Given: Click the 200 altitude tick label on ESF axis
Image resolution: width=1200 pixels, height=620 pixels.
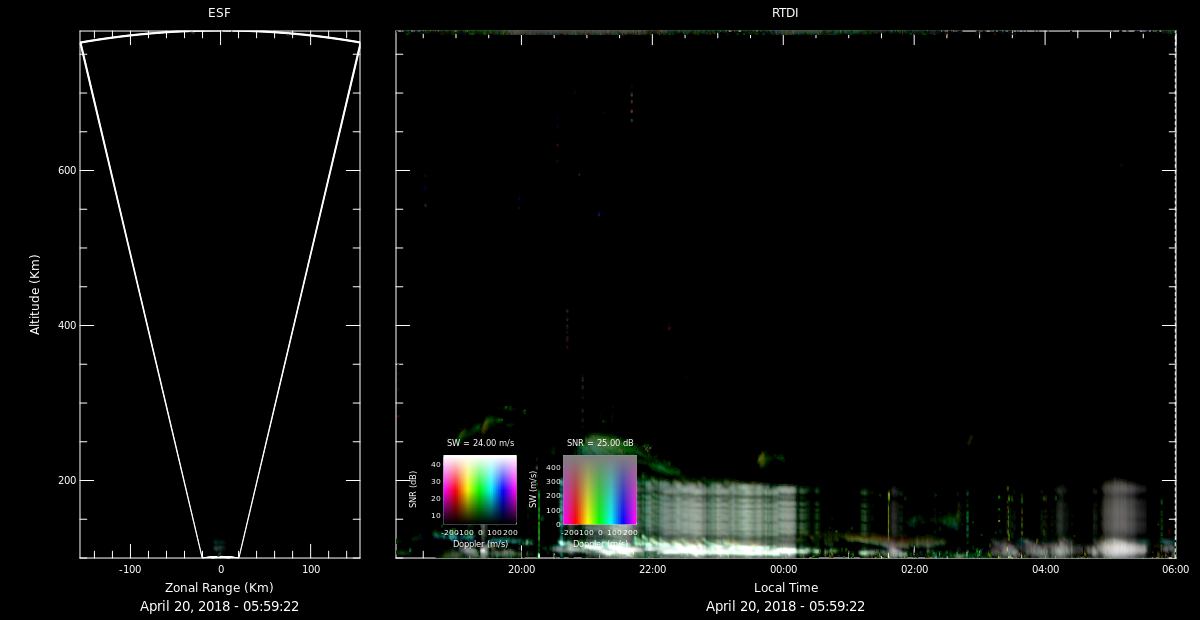Looking at the screenshot, I should tap(67, 481).
